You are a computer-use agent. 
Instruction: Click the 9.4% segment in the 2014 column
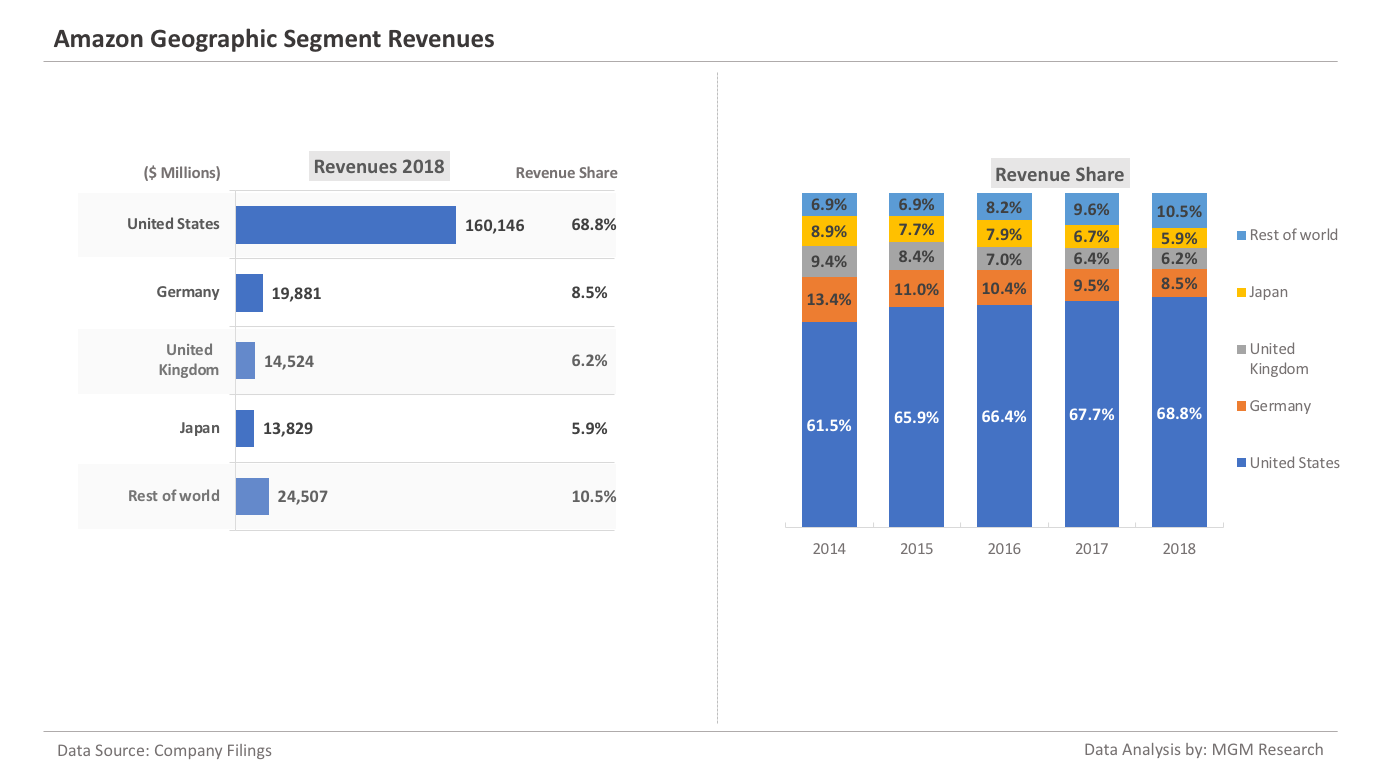(829, 262)
